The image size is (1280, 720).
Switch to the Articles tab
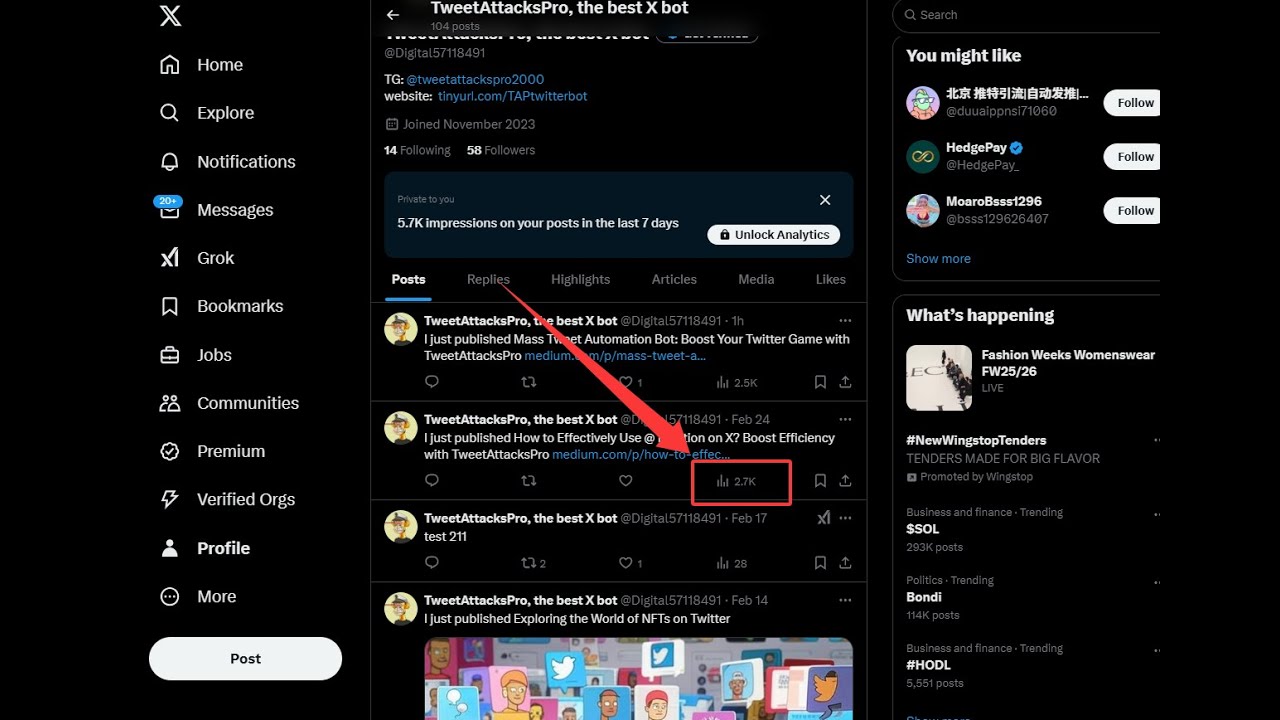674,280
